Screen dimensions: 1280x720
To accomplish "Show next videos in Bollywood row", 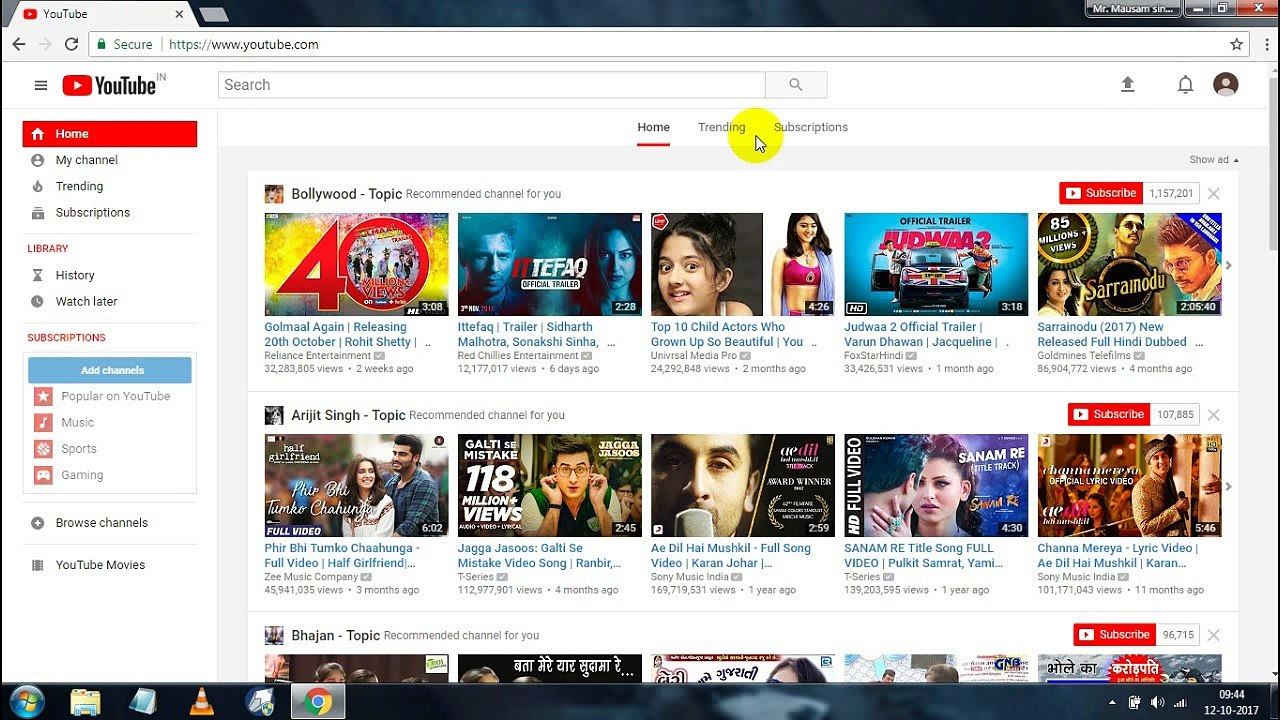I will (1229, 265).
